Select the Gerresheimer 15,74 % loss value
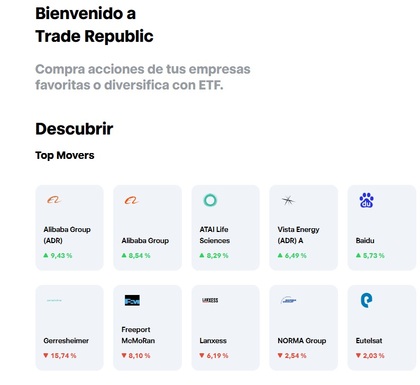The height and width of the screenshot is (385, 420). click(x=60, y=356)
